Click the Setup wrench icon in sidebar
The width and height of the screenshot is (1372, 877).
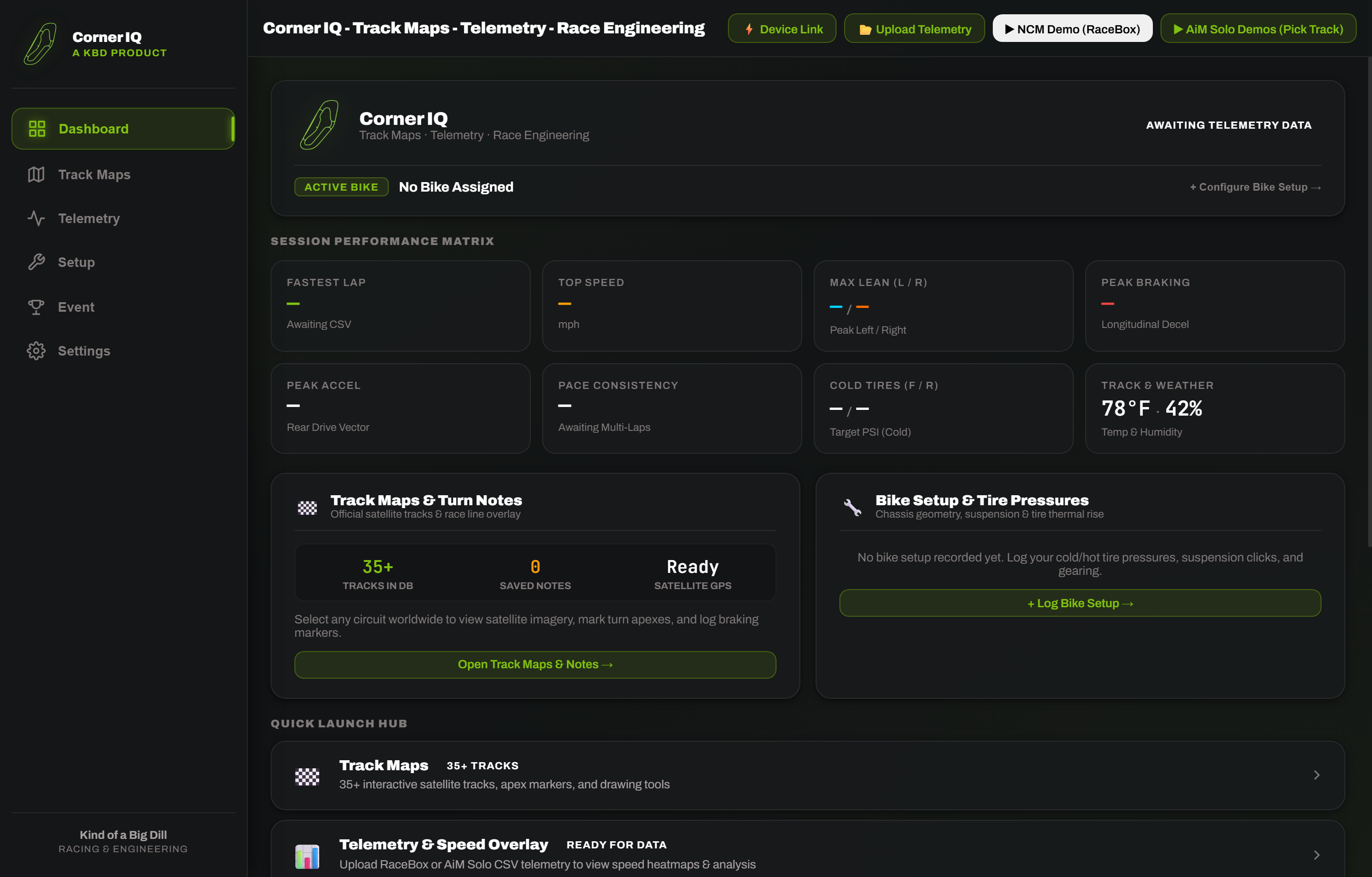pos(37,262)
